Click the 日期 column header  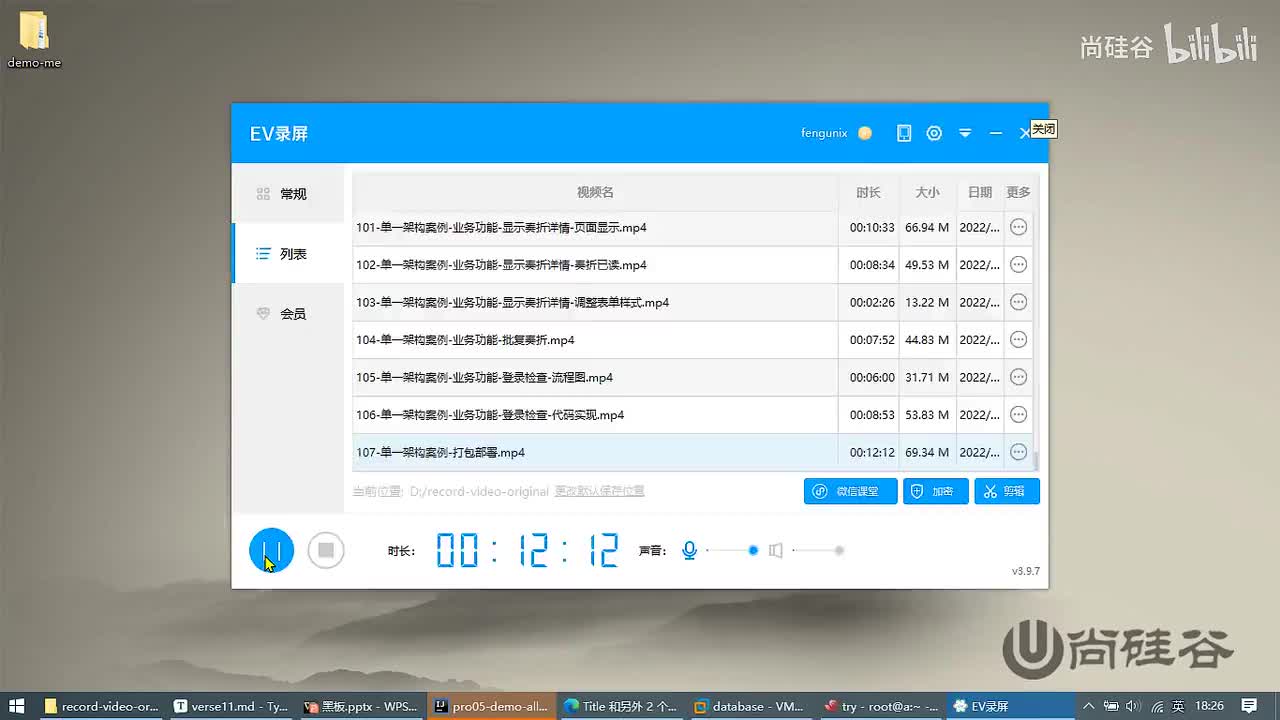pos(980,192)
